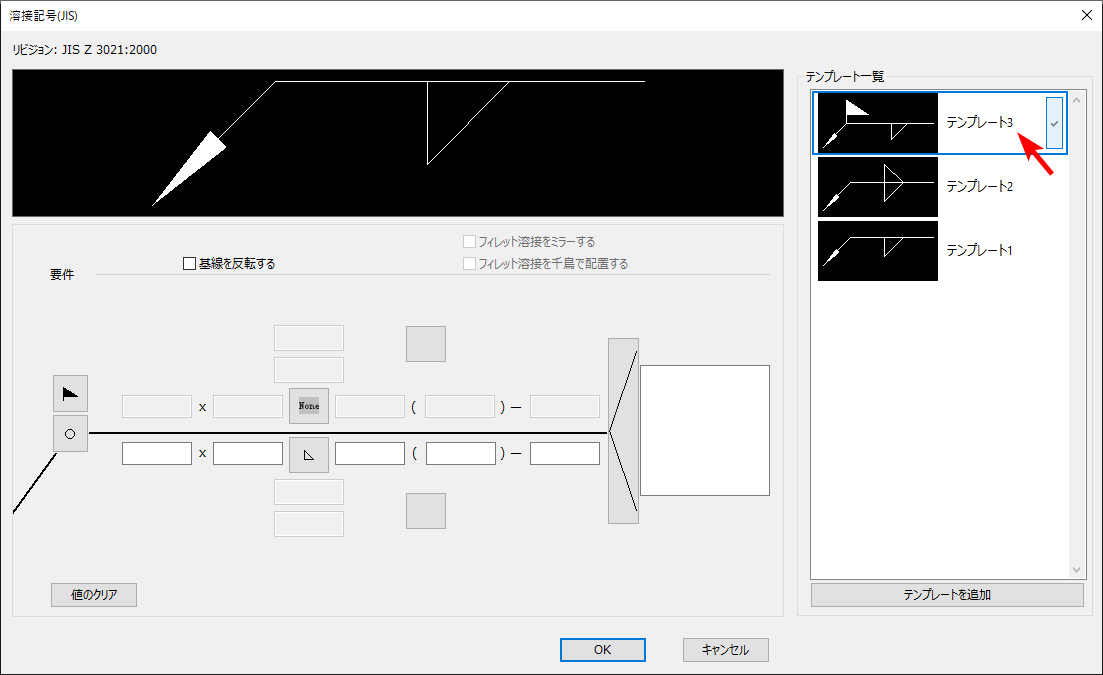The image size is (1103, 675).
Task: Open the lower fillet weld symbol selector
Action: coord(309,454)
